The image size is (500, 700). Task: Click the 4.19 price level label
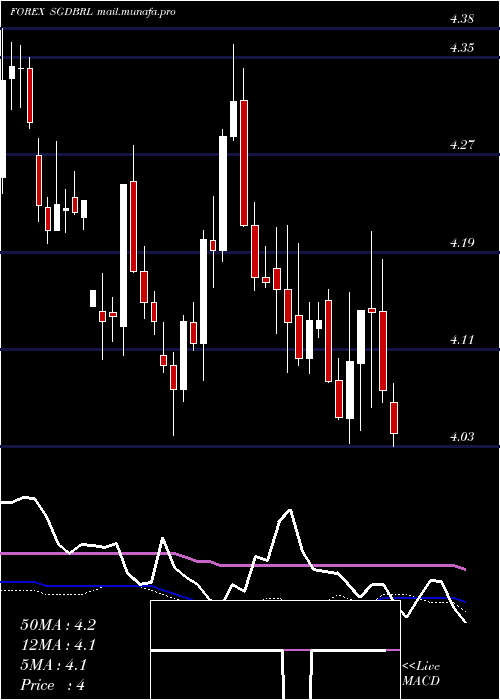pyautogui.click(x=462, y=242)
